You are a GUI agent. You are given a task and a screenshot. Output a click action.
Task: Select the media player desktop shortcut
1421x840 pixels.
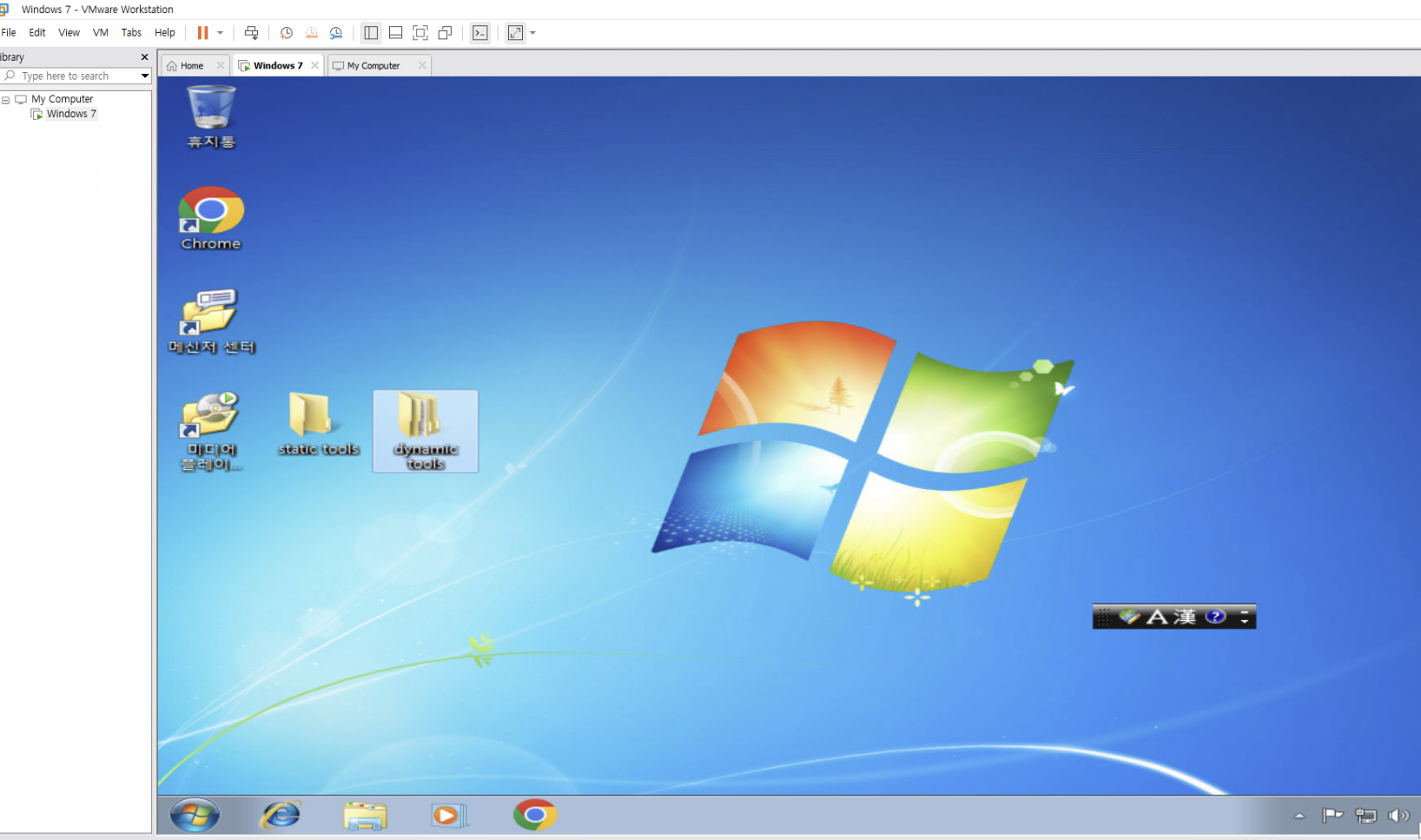click(x=210, y=432)
